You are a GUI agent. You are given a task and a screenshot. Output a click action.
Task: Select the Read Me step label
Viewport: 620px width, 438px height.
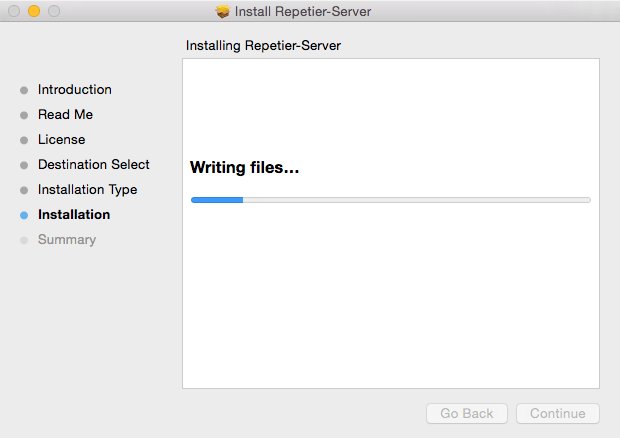click(65, 114)
